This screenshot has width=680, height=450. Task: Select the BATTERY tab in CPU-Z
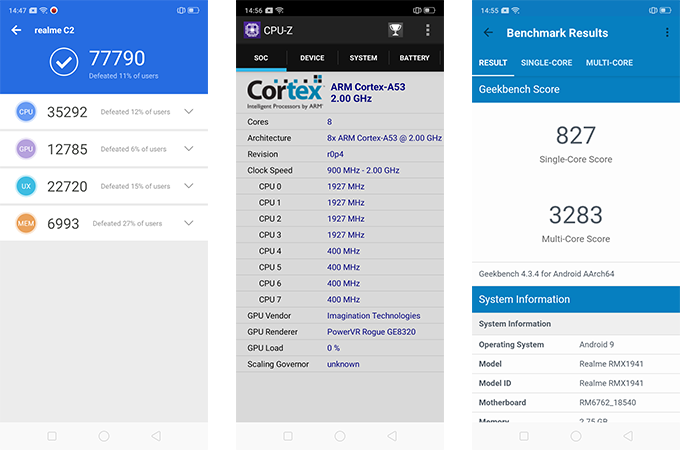click(414, 58)
